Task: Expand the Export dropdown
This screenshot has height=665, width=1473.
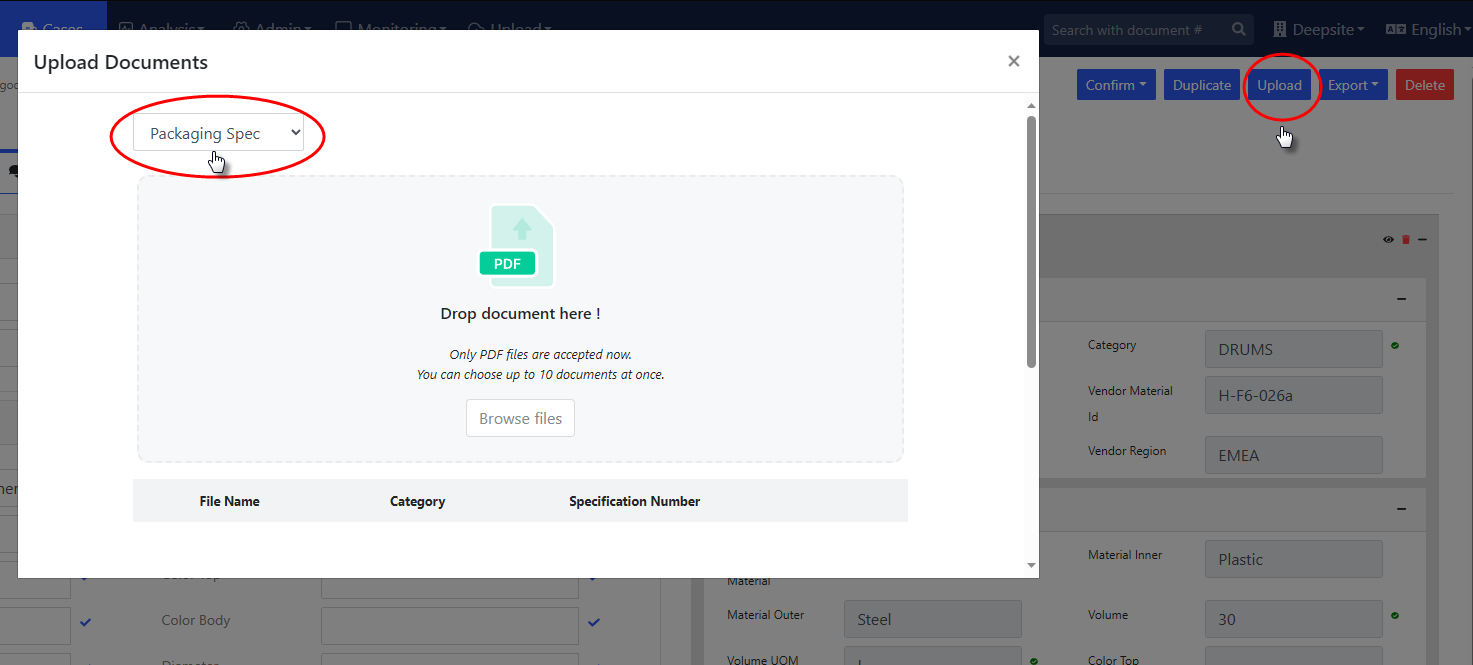Action: click(1353, 85)
